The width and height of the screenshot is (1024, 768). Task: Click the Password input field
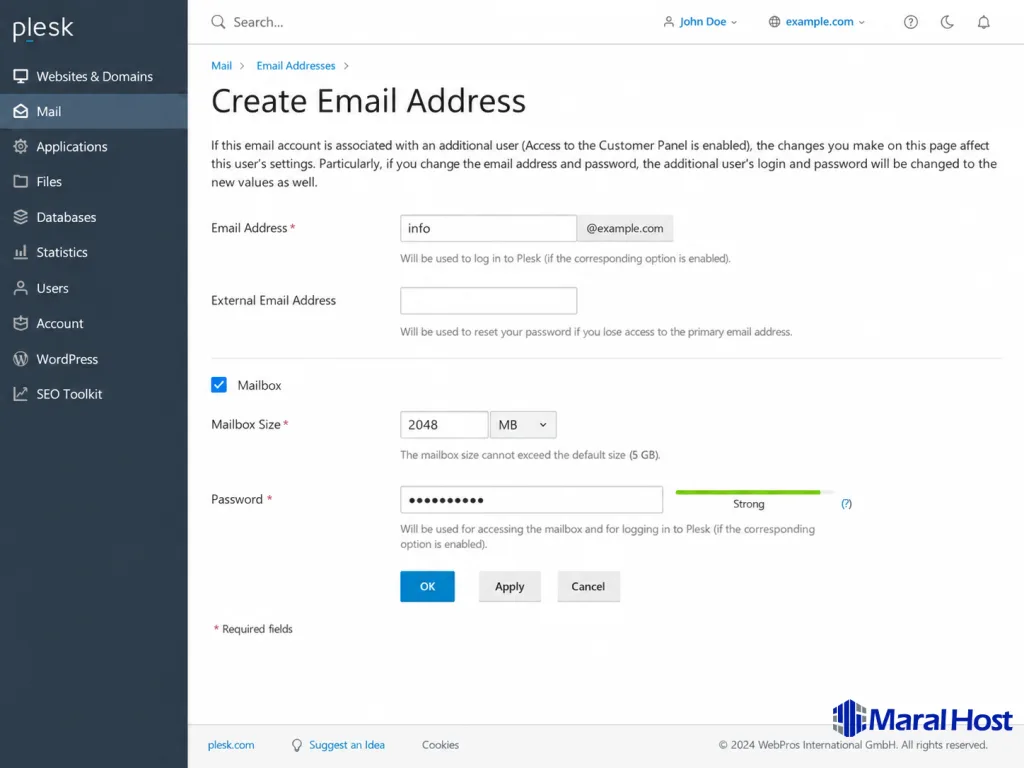coord(532,500)
